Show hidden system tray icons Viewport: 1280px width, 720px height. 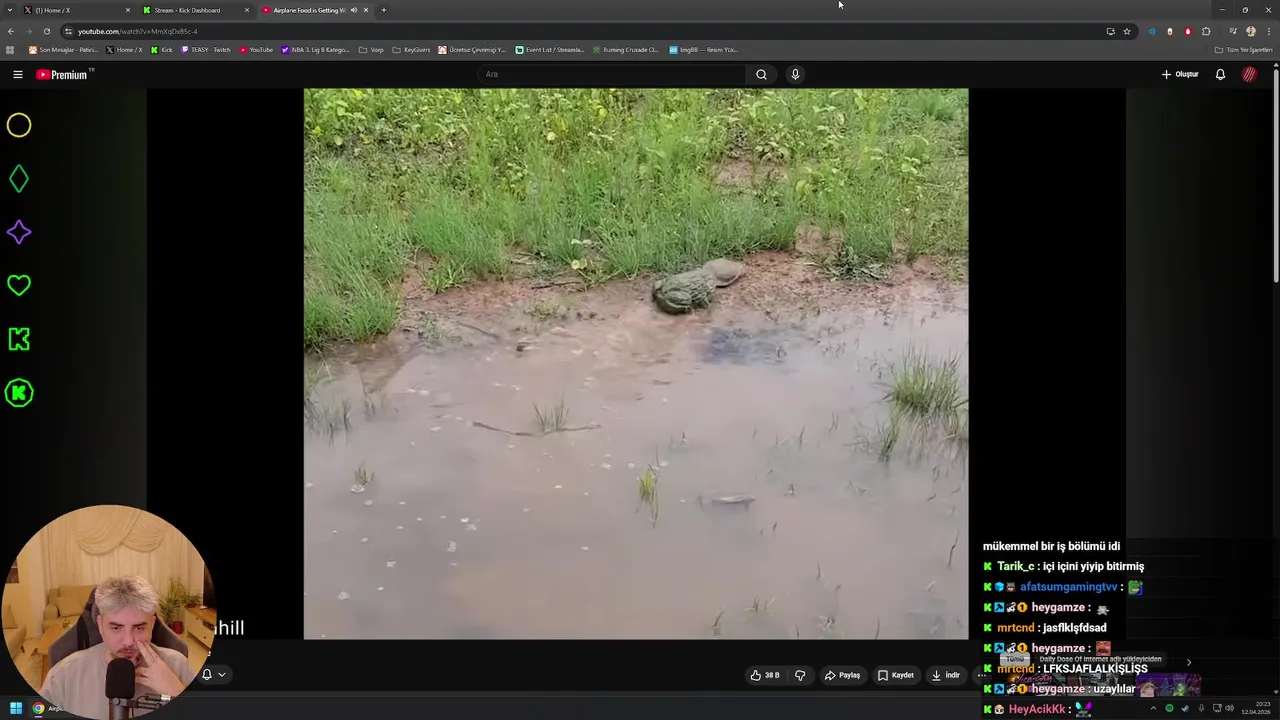coord(1153,708)
